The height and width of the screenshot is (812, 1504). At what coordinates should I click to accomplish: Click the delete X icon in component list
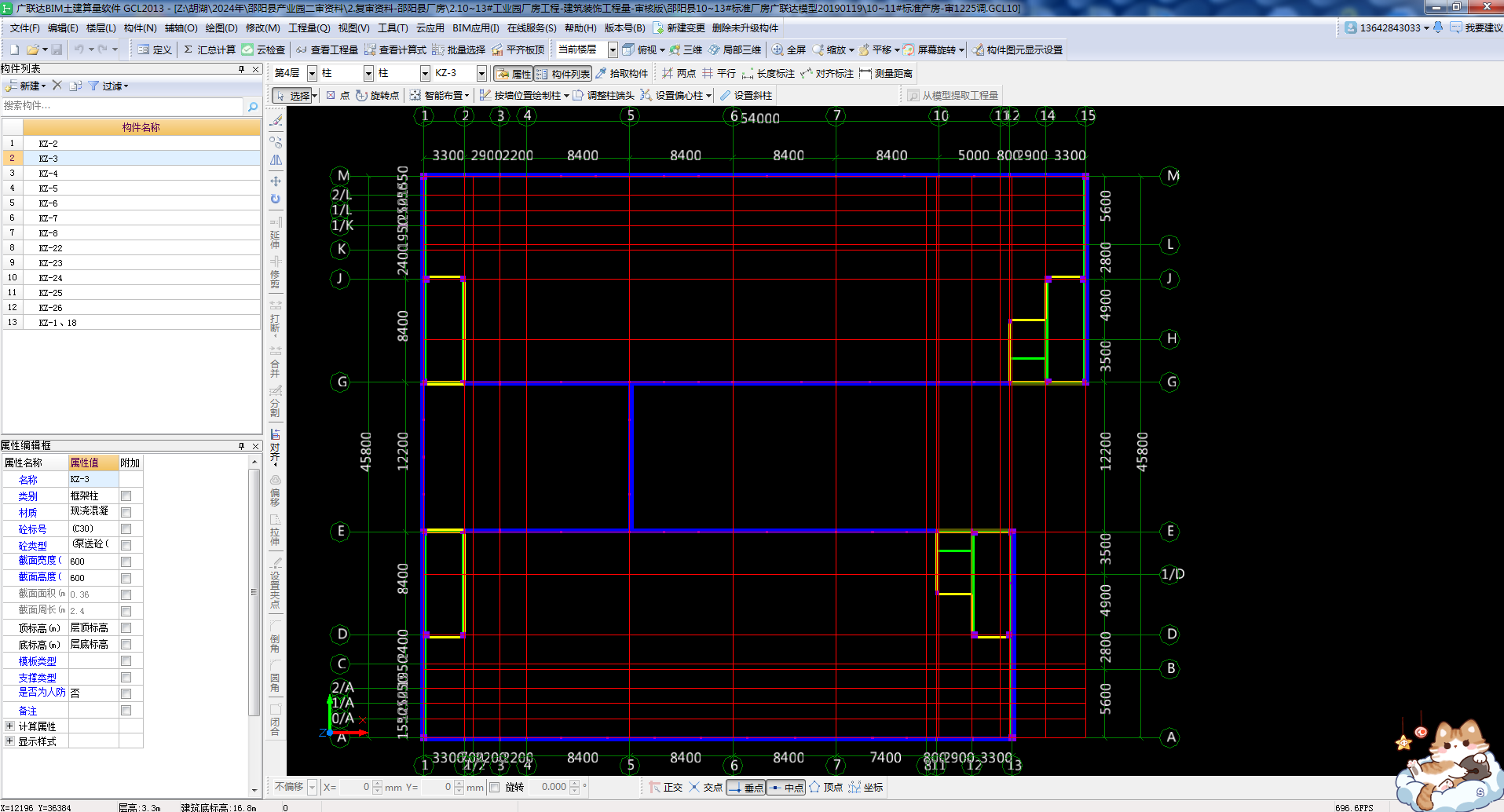(57, 86)
